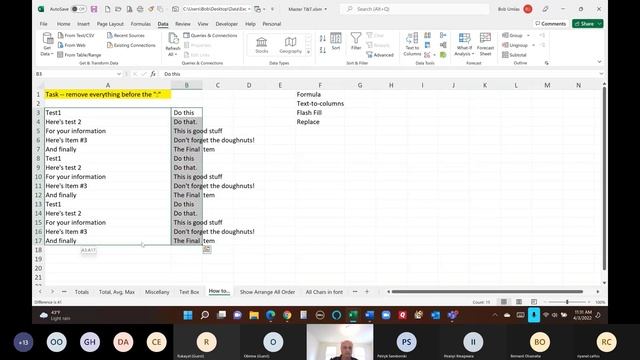Switch to the Insert ribbon tab
Screen dimensions: 640x360
pos(83,24)
